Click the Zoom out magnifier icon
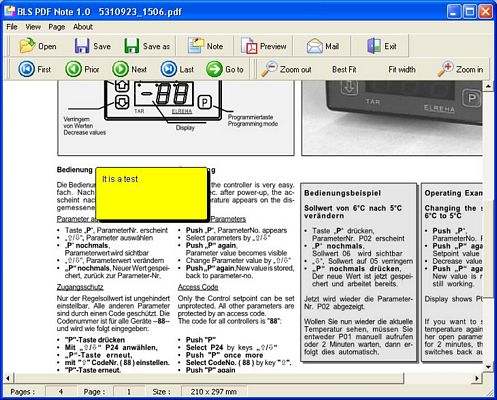This screenshot has height=400, width=497. pos(269,69)
